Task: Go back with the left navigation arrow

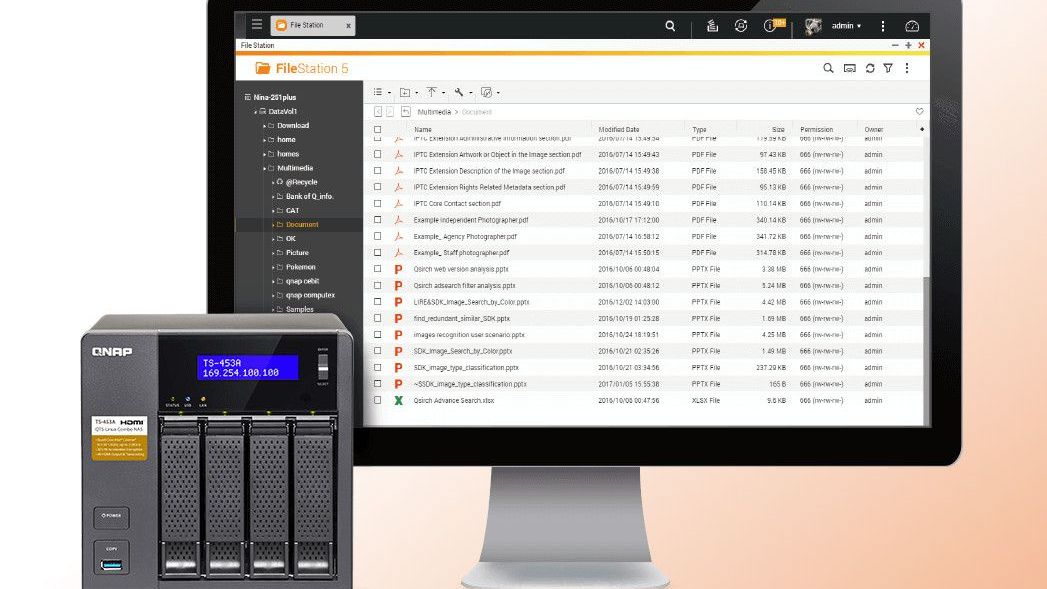Action: [378, 112]
